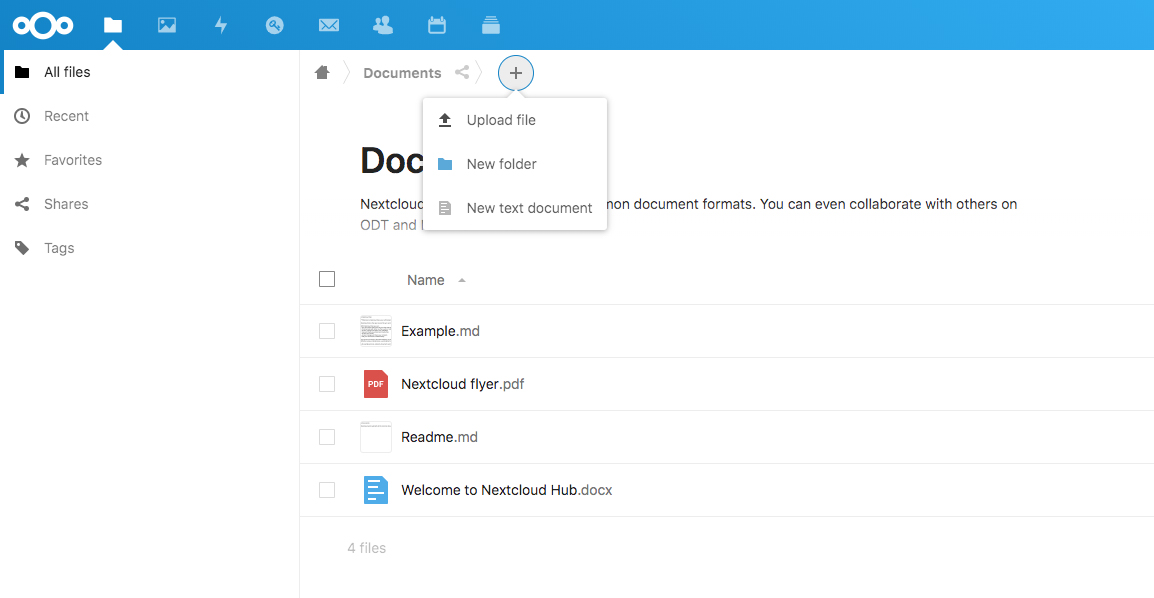Click the Example.md thumbnail

pos(376,331)
